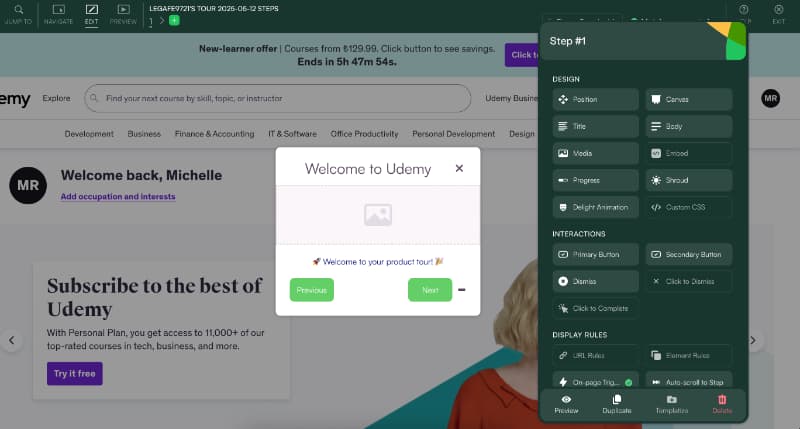Select the Edit mode button
The height and width of the screenshot is (429, 800).
[91, 14]
